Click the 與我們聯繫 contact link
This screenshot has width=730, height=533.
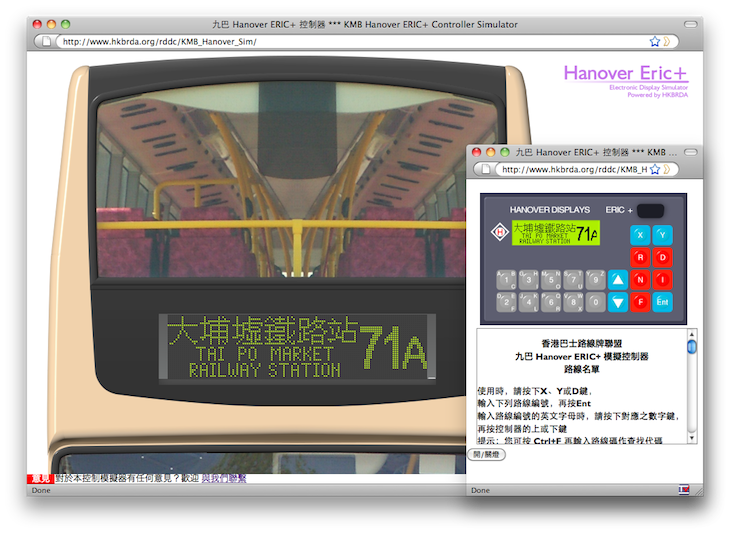[224, 479]
